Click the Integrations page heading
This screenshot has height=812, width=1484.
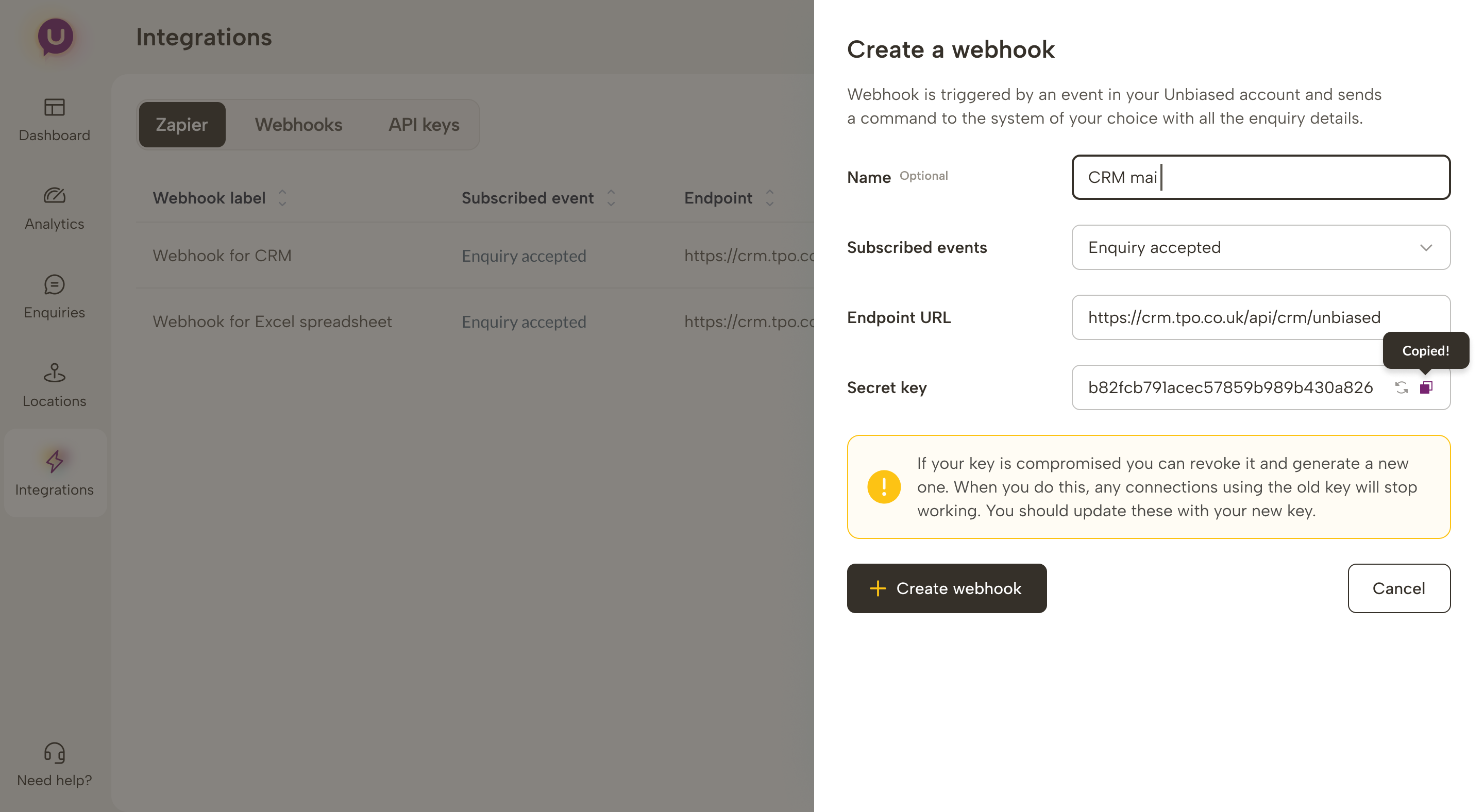[x=204, y=38]
